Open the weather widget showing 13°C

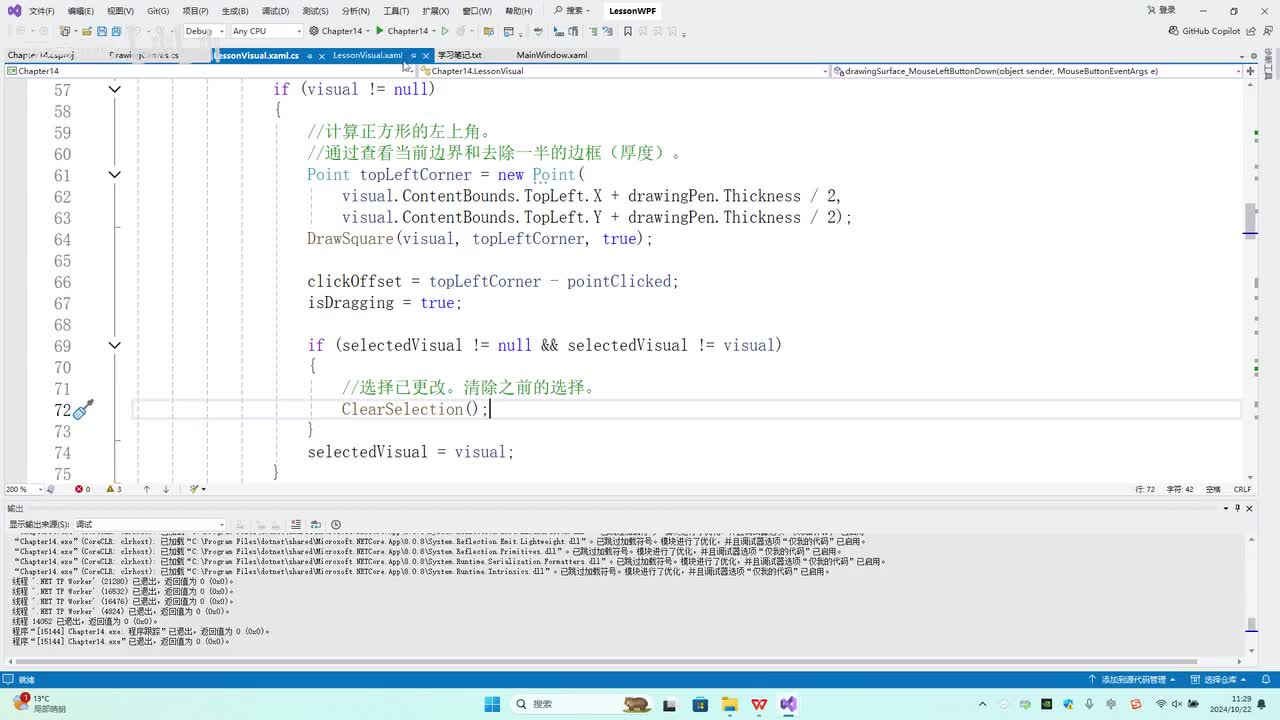click(x=38, y=704)
